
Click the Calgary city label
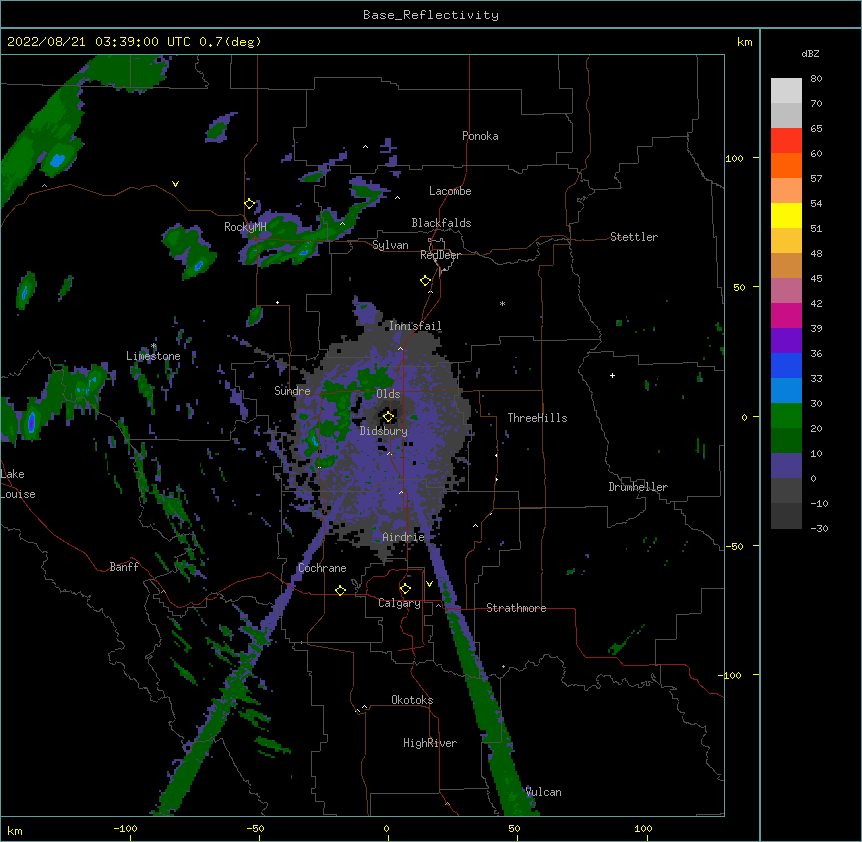click(399, 603)
